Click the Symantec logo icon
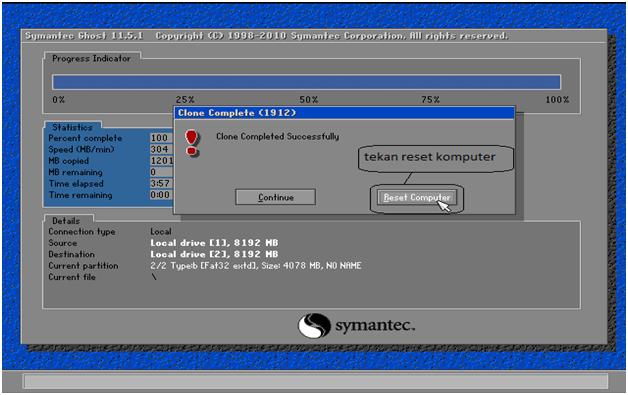The image size is (628, 395). pyautogui.click(x=314, y=326)
